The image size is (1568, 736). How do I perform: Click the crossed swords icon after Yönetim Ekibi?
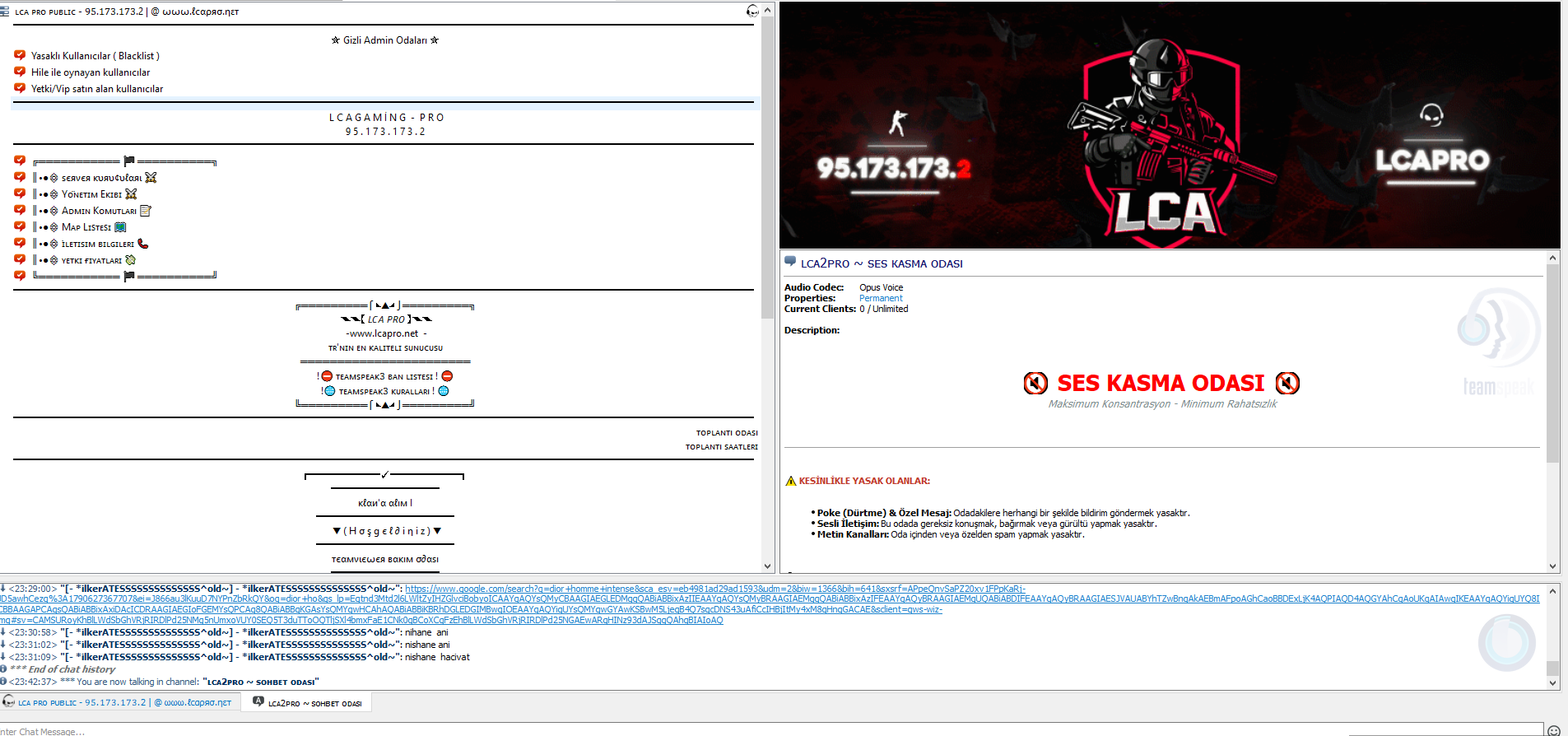[131, 194]
